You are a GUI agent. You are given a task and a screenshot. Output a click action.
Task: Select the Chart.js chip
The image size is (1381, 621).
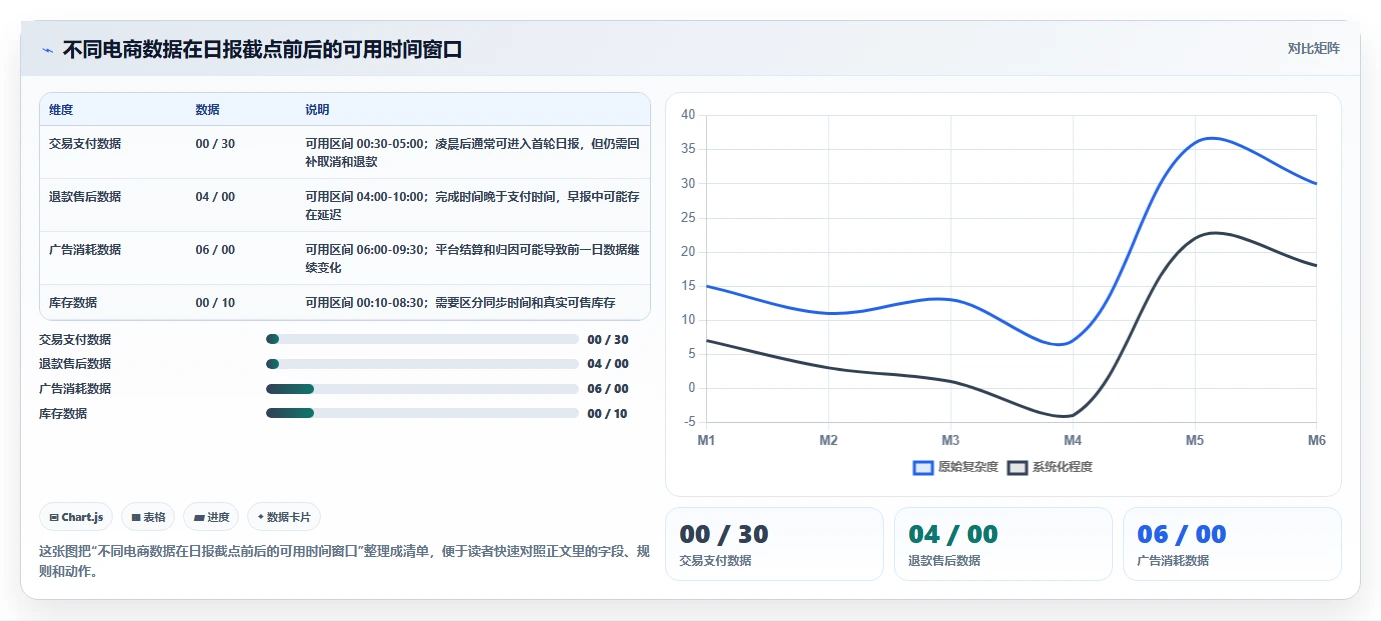(x=76, y=517)
